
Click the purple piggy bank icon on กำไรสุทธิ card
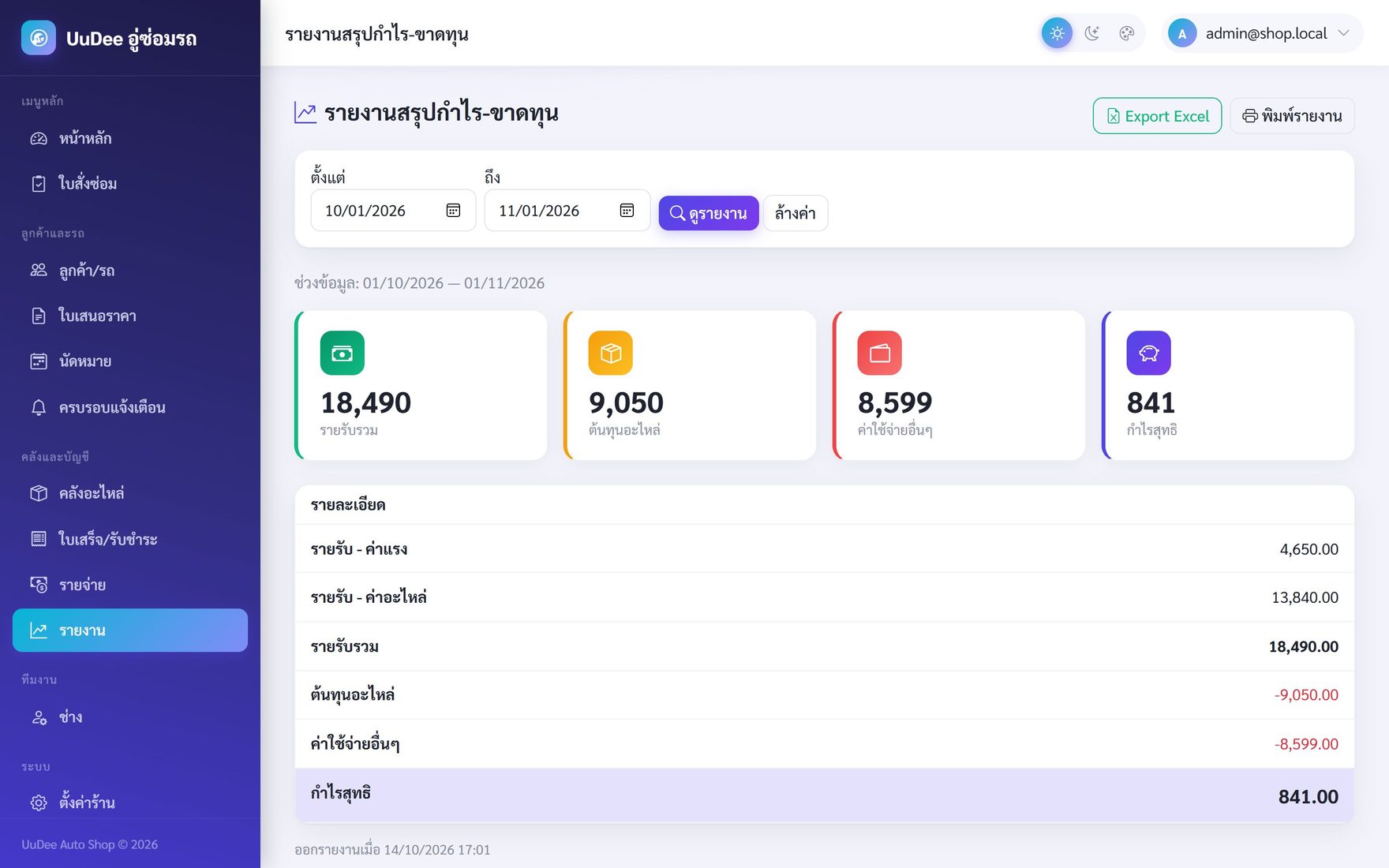tap(1149, 353)
